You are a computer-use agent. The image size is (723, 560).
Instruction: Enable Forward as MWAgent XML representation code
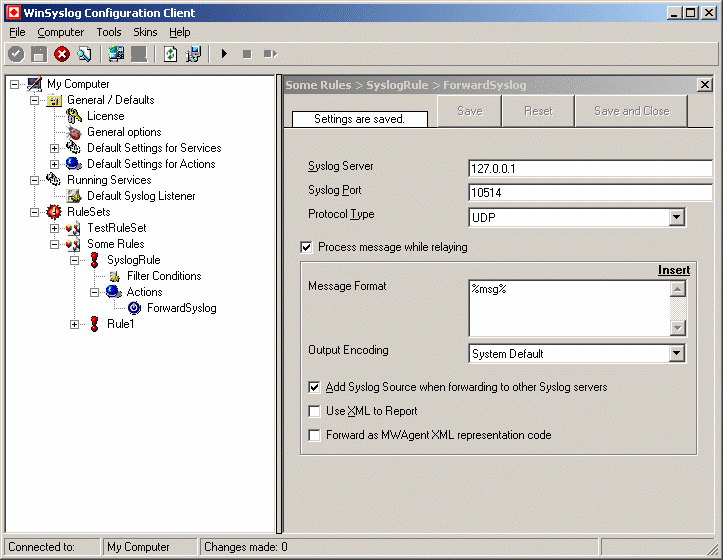(314, 435)
